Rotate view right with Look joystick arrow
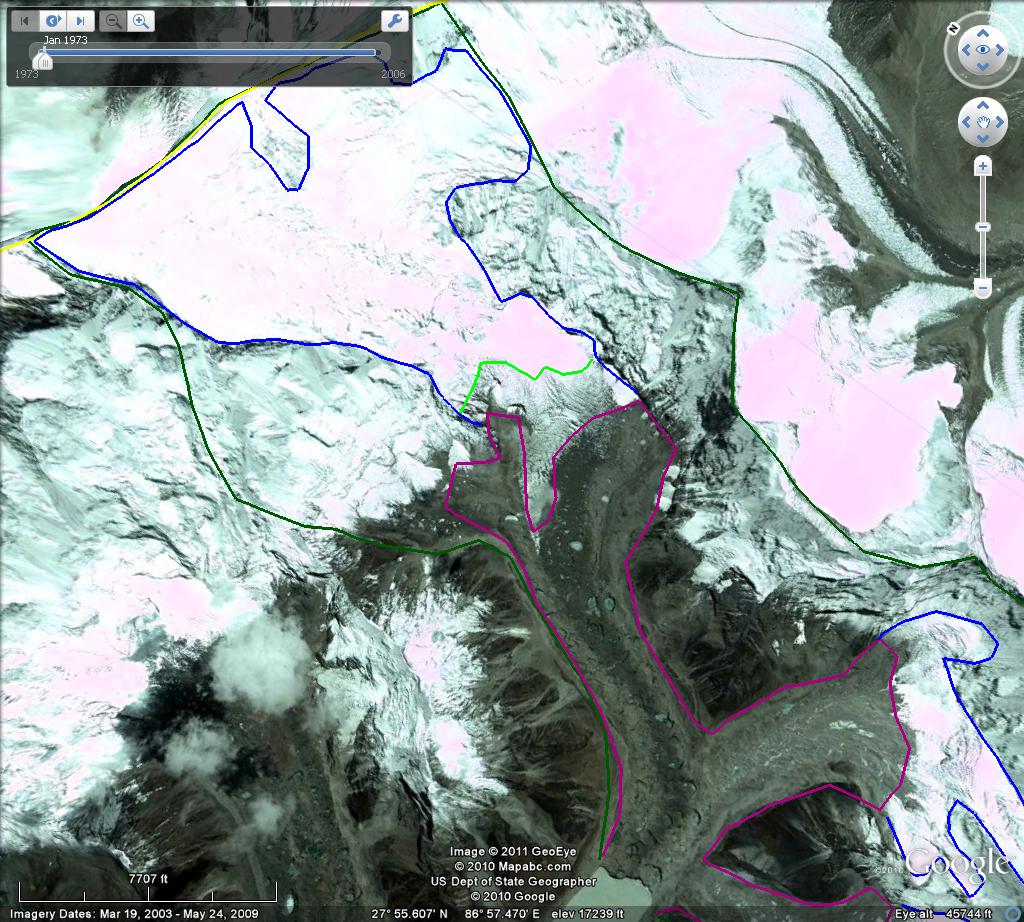Screen dimensions: 1024x922 tap(1002, 49)
